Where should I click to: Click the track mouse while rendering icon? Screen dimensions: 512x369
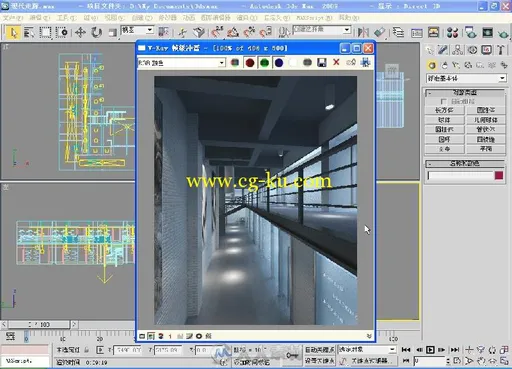click(365, 62)
